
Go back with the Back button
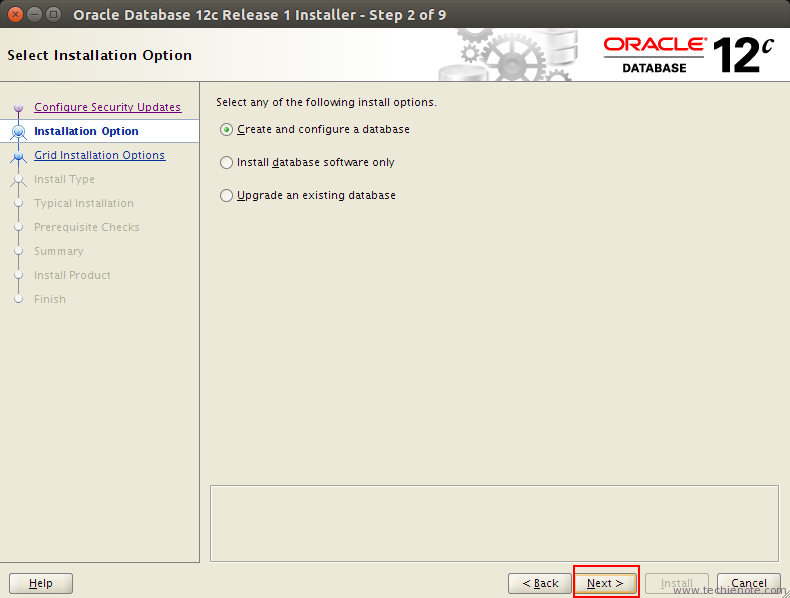(x=540, y=583)
